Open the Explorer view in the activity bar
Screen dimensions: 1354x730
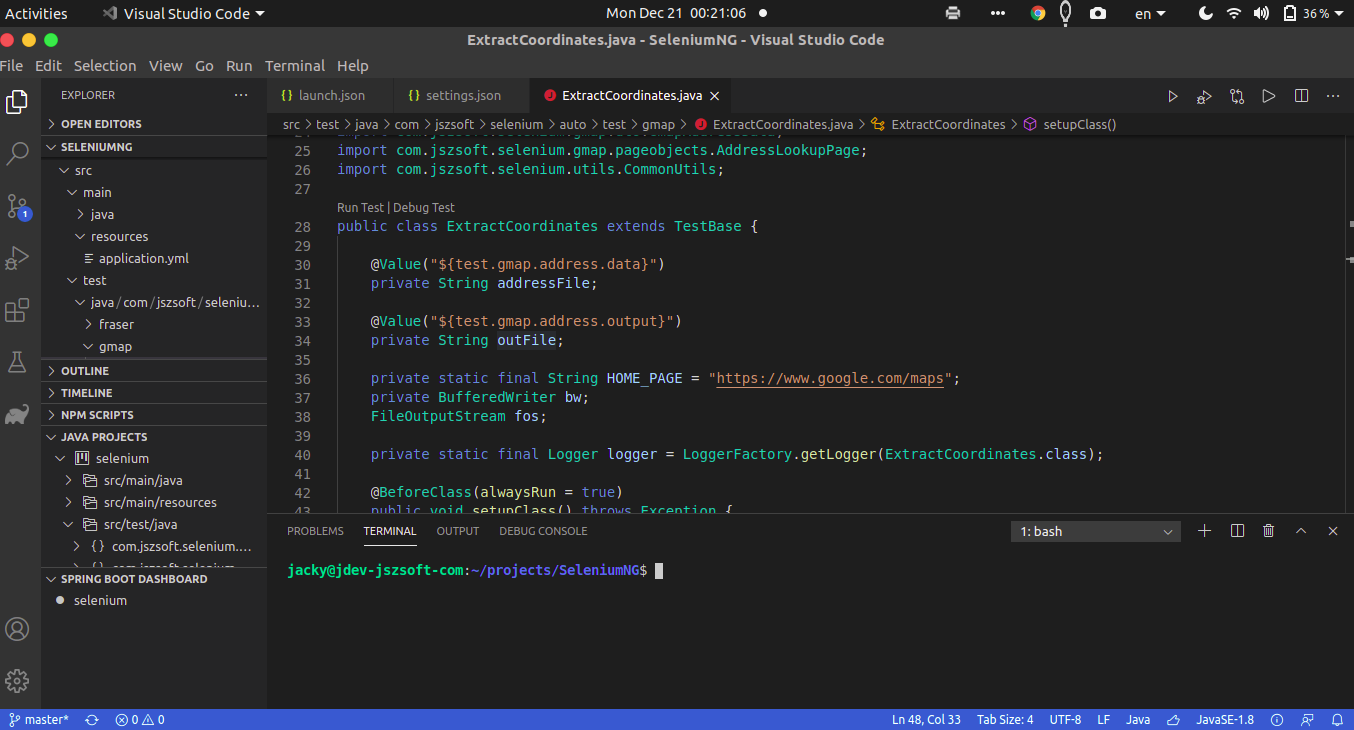tap(17, 101)
